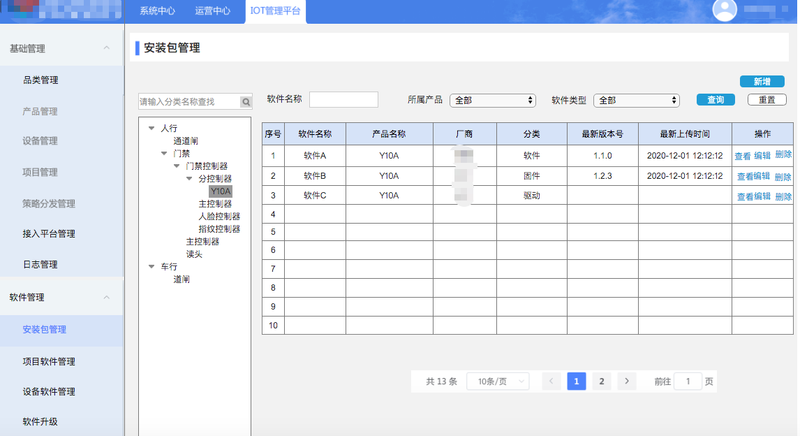
Task: Collapse the 基础管理 sidebar section
Action: click(x=106, y=48)
